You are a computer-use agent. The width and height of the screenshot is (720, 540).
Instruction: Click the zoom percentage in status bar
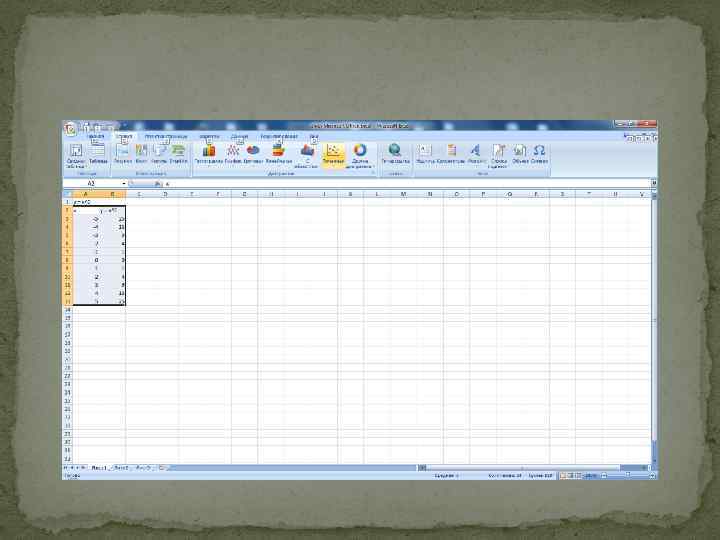pyautogui.click(x=591, y=476)
